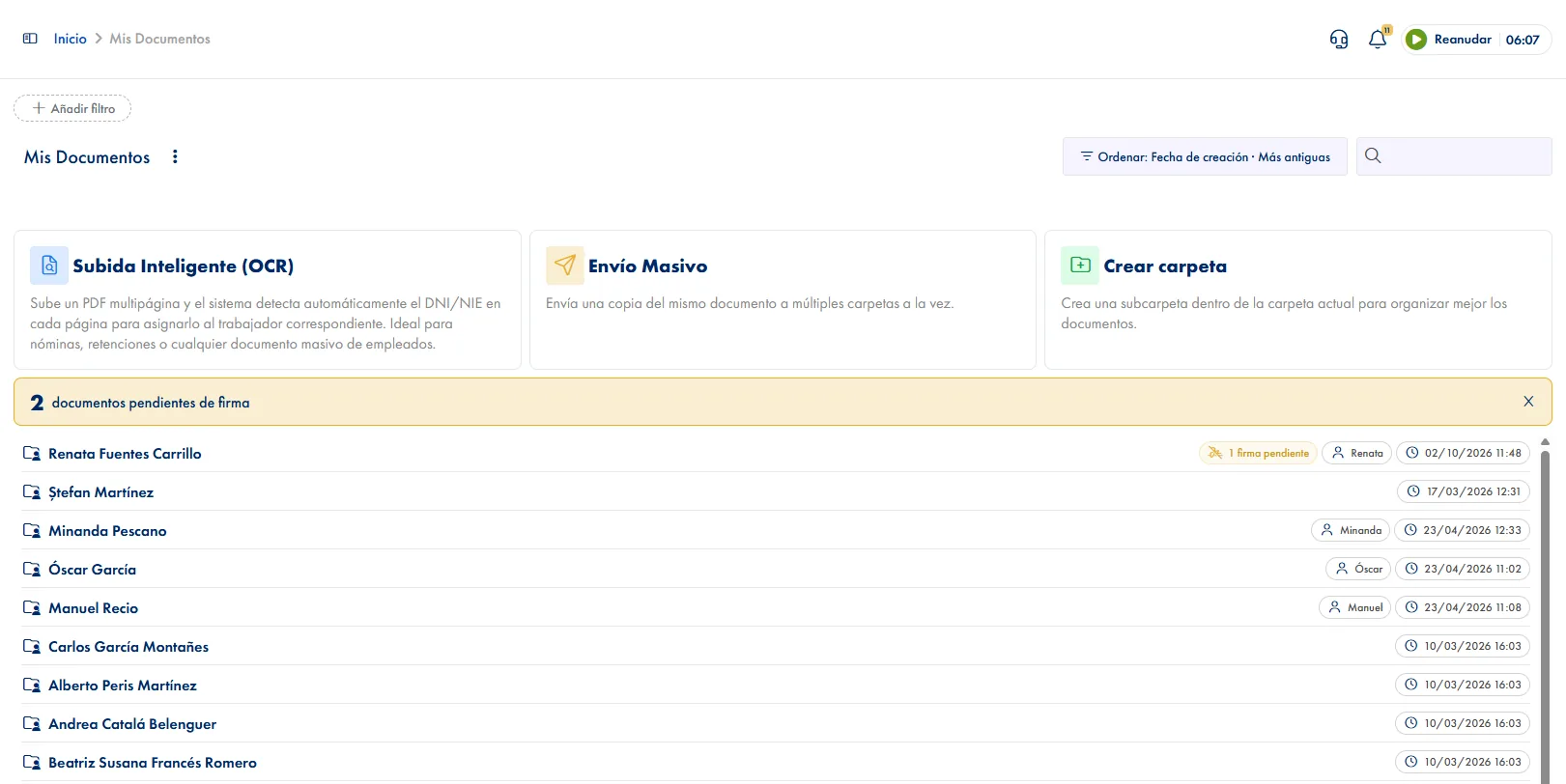Click the Subida Inteligente OCR document icon

coord(49,266)
